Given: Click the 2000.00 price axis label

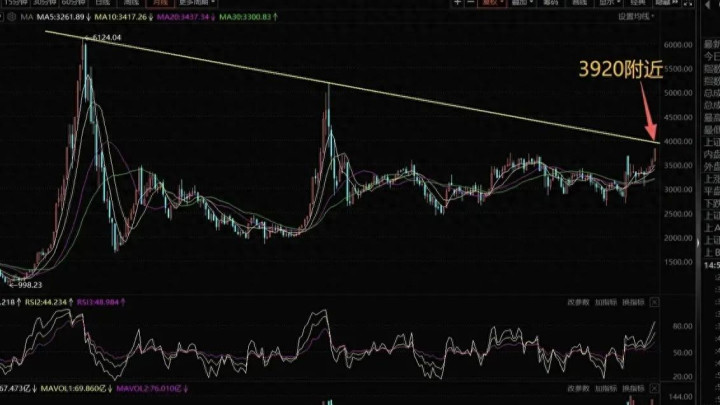Looking at the screenshot, I should (678, 238).
